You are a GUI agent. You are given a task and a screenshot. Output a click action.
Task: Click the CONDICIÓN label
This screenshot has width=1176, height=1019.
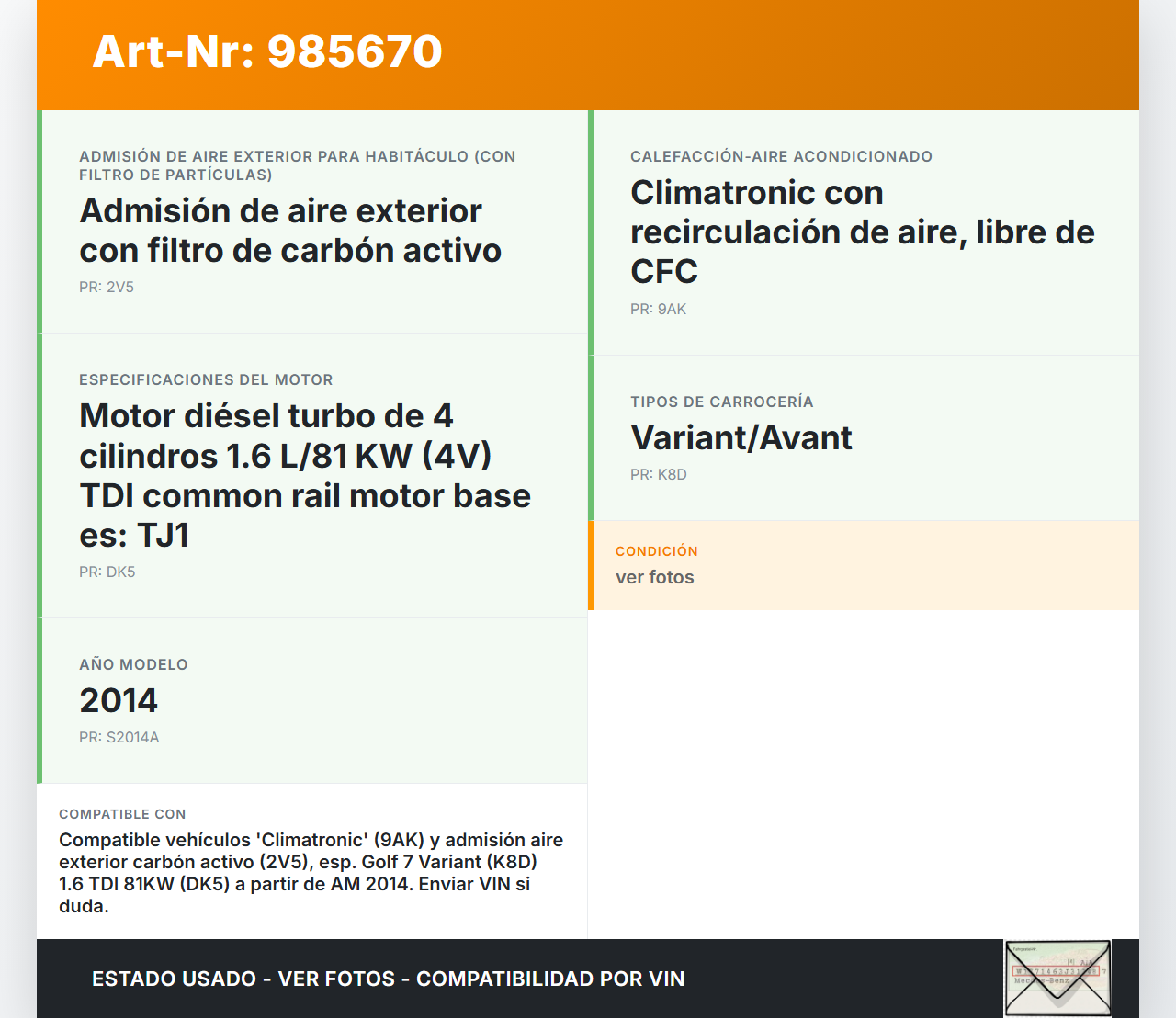656,551
